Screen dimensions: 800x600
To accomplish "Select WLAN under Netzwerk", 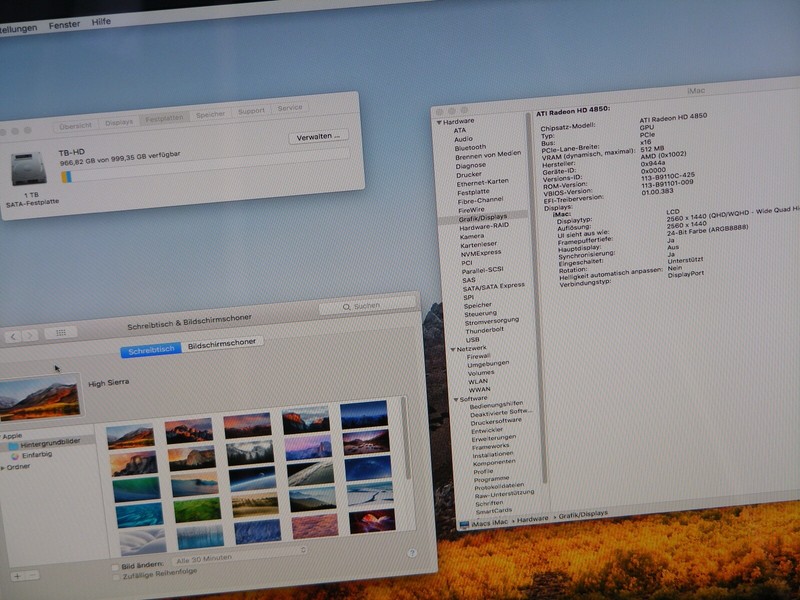I will coord(478,382).
